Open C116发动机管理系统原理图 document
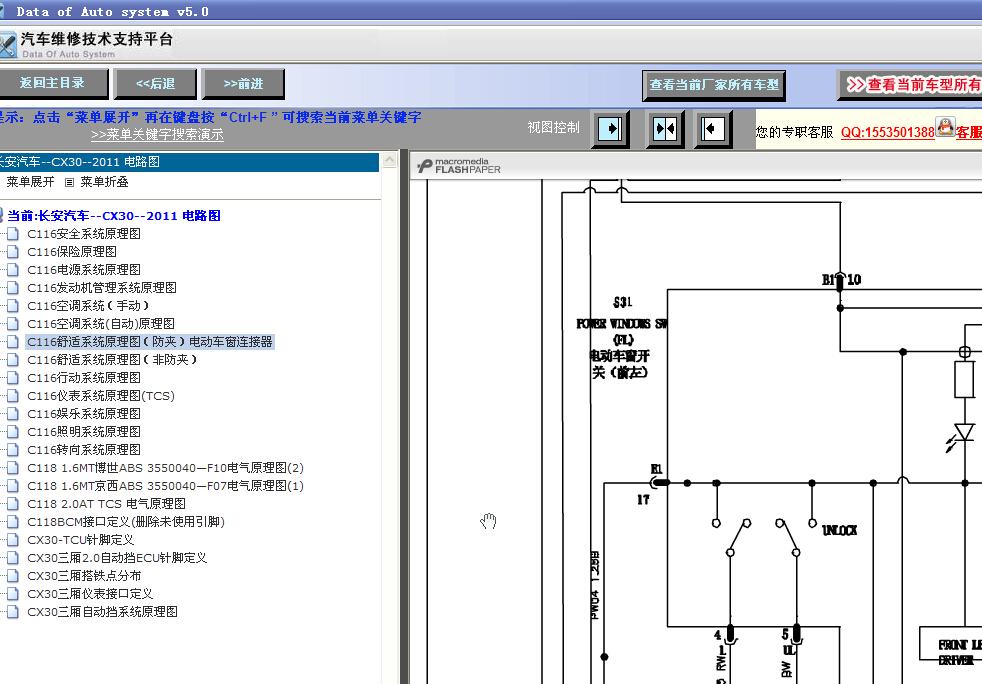The width and height of the screenshot is (982, 684). pyautogui.click(x=102, y=288)
